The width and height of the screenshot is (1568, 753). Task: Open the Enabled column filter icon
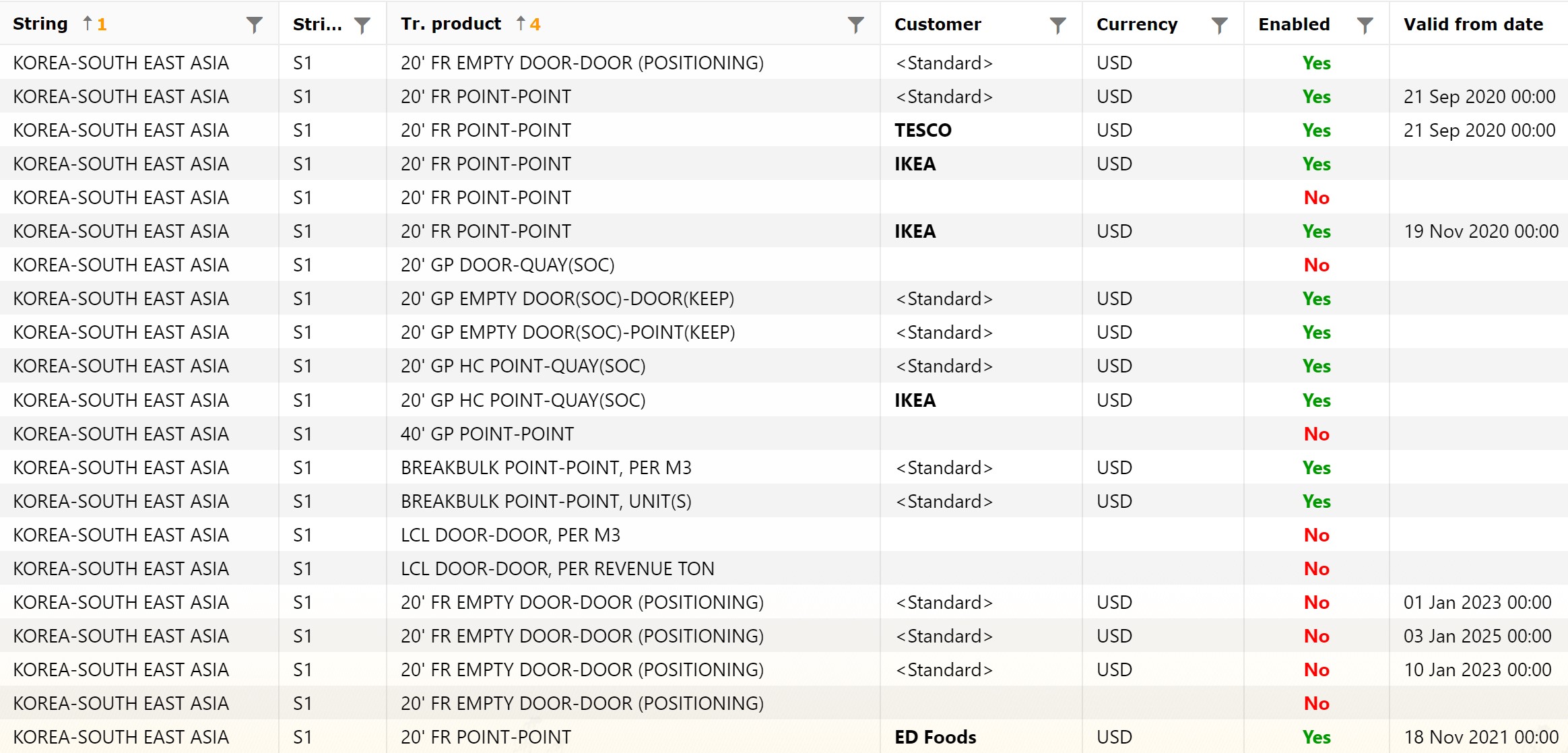[1365, 25]
